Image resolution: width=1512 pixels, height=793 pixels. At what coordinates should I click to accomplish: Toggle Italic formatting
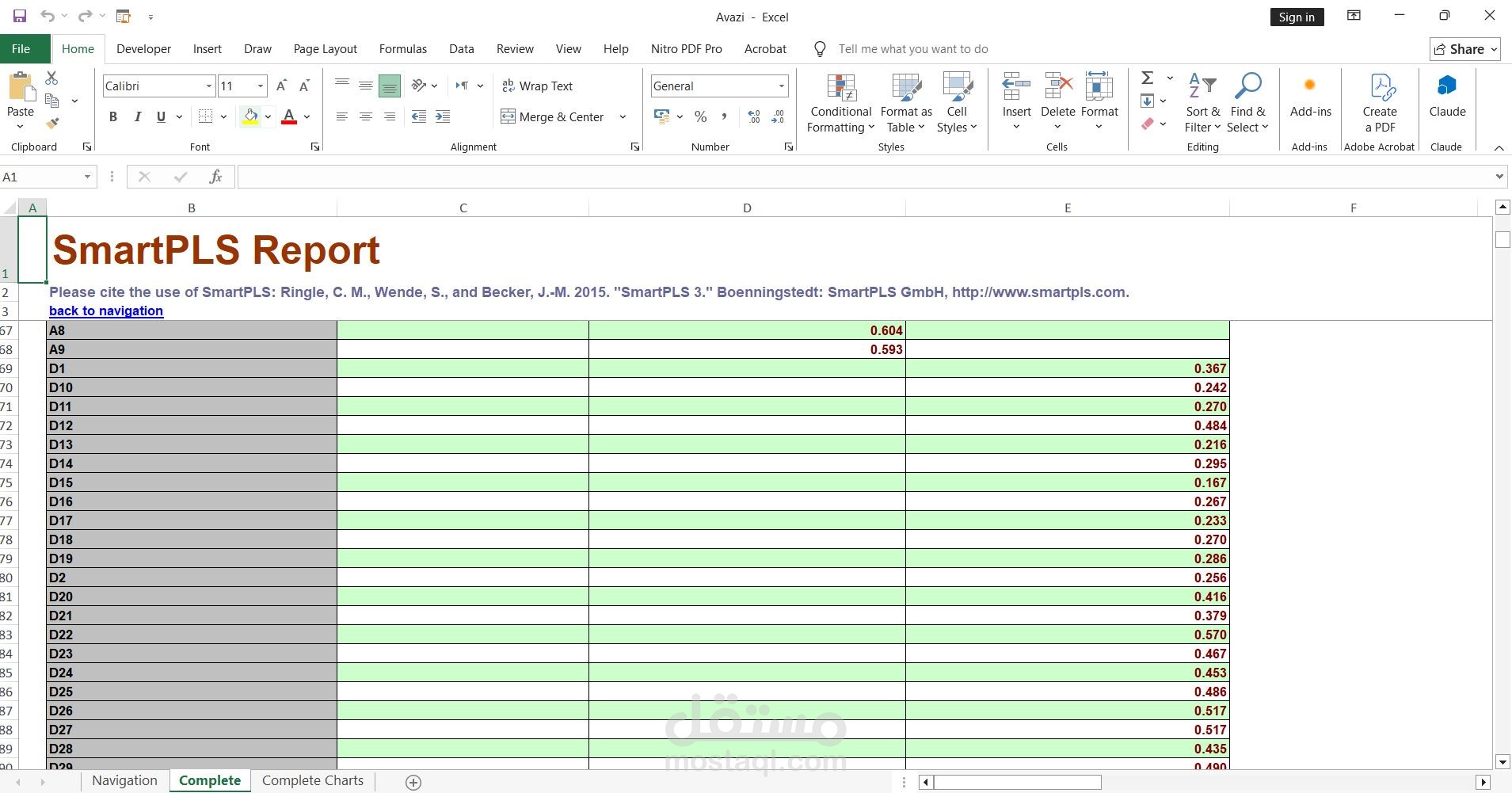(138, 116)
